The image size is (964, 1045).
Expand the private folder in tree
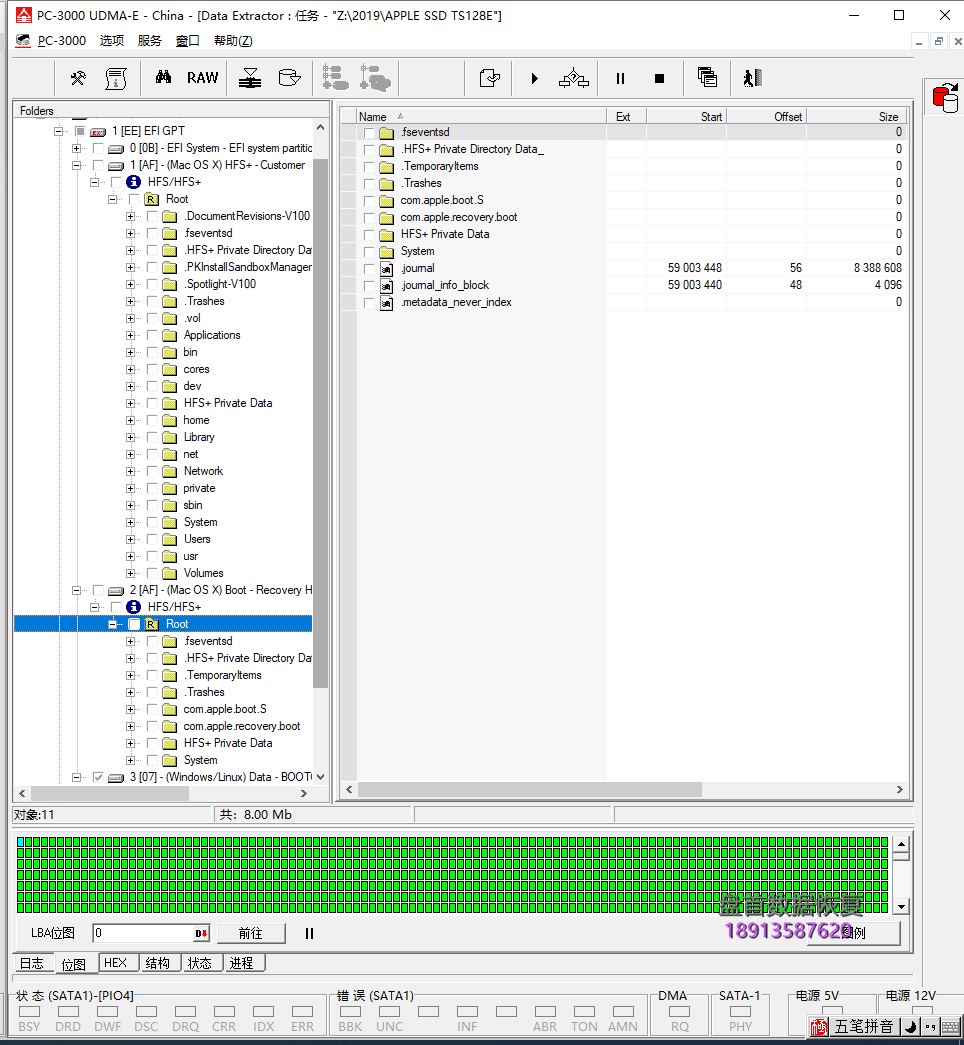click(131, 489)
